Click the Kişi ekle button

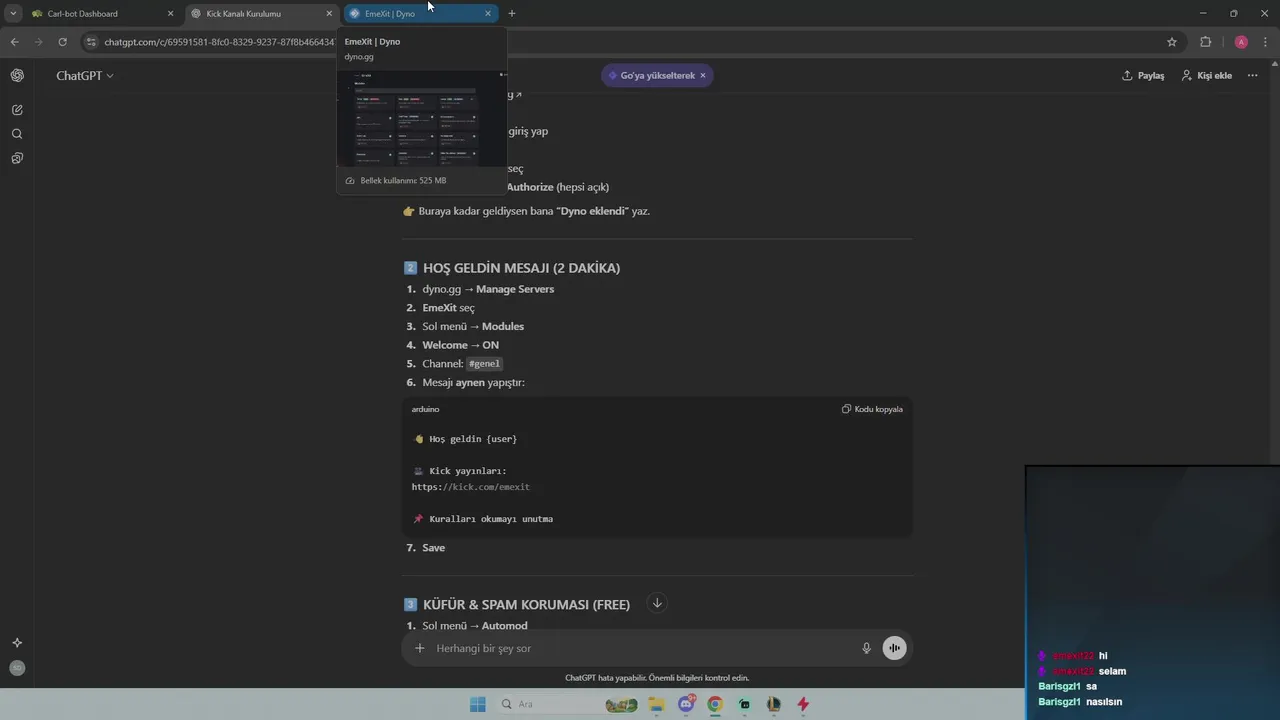(x=1207, y=76)
